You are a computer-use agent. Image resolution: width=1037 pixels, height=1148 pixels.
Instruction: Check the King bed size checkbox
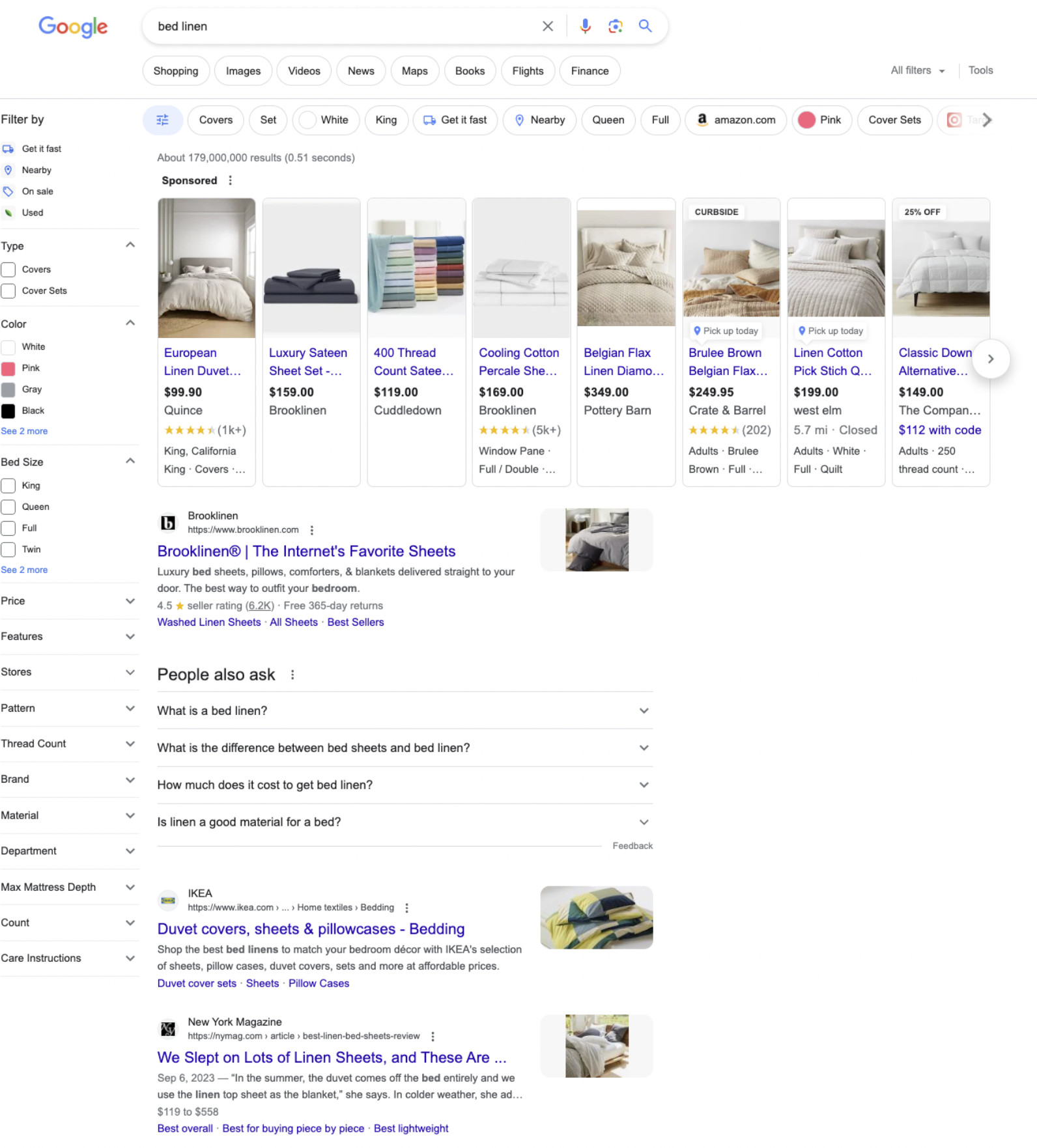click(x=8, y=486)
